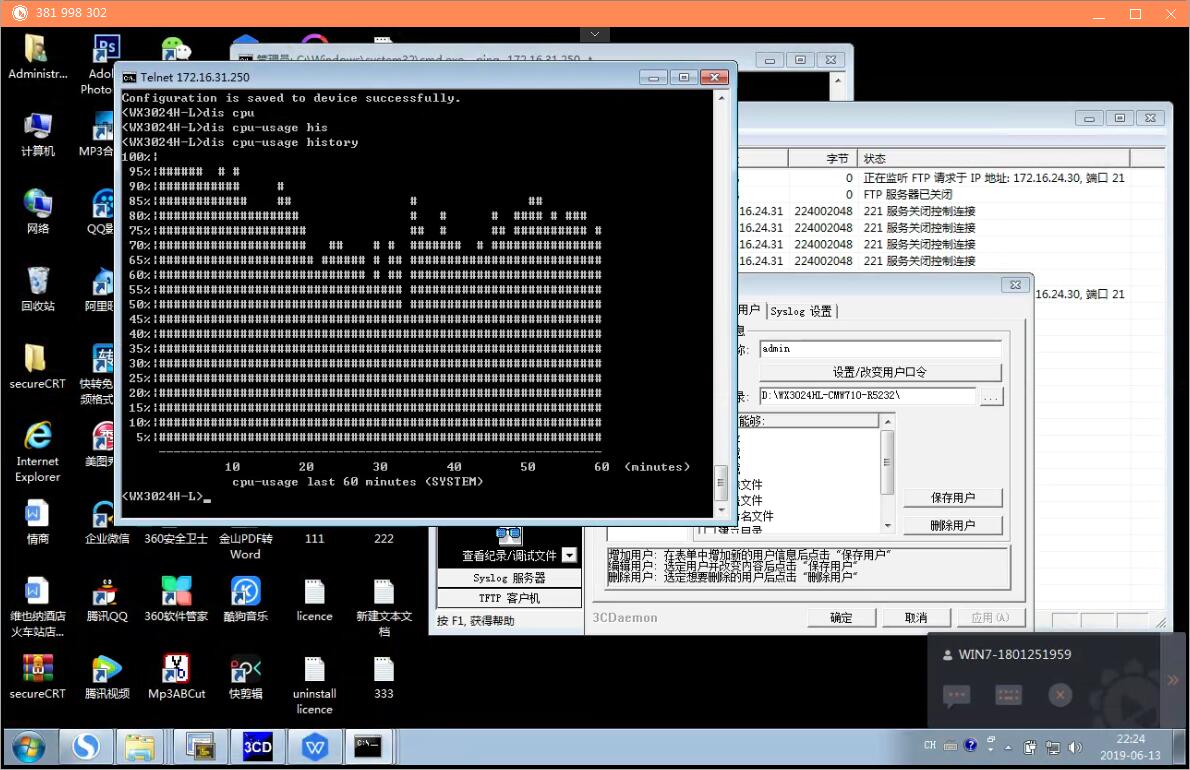The width and height of the screenshot is (1190, 770).
Task: Click the browse "..." button beside path
Action: point(990,396)
